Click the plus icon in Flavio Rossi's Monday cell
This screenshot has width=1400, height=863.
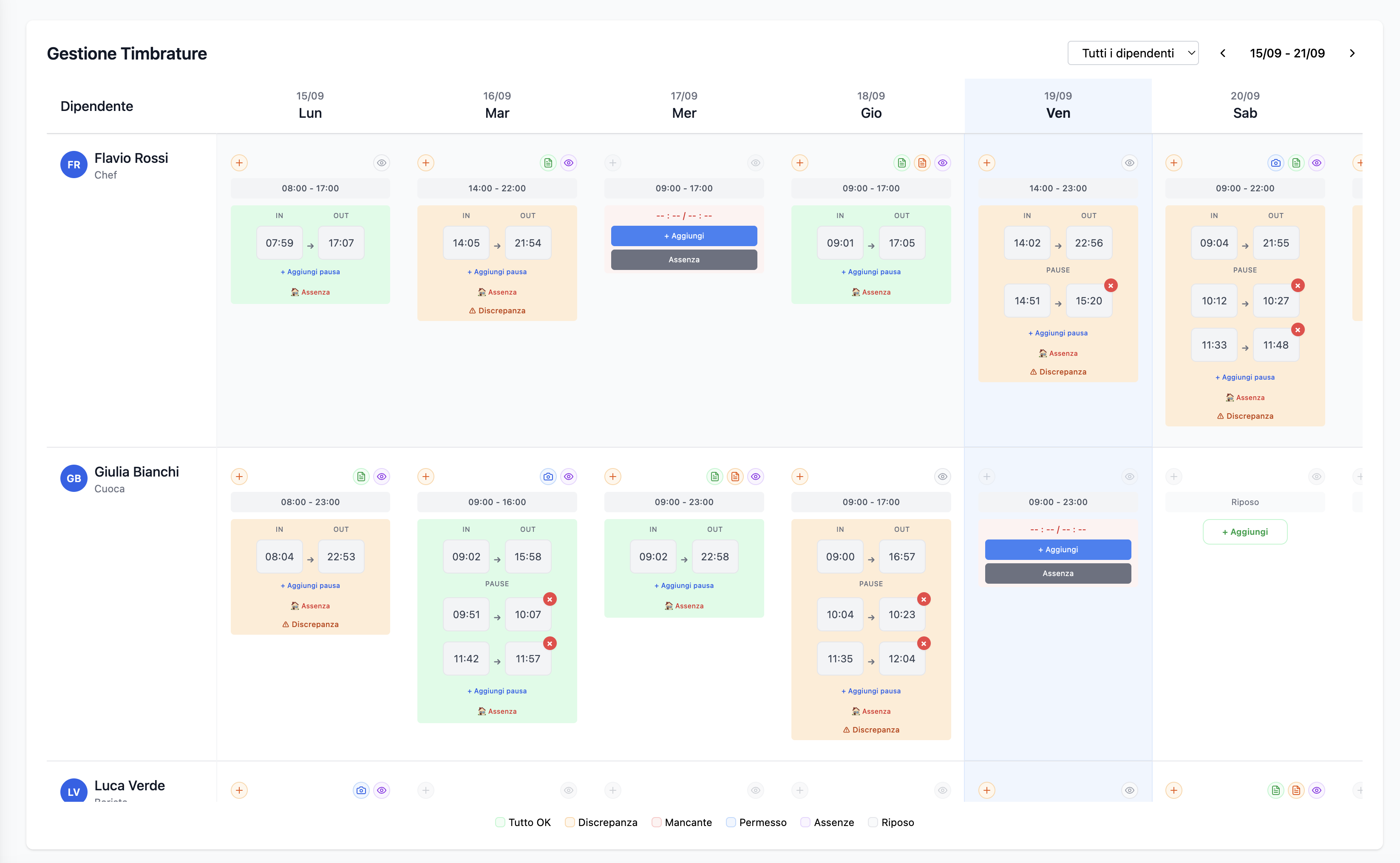point(239,163)
